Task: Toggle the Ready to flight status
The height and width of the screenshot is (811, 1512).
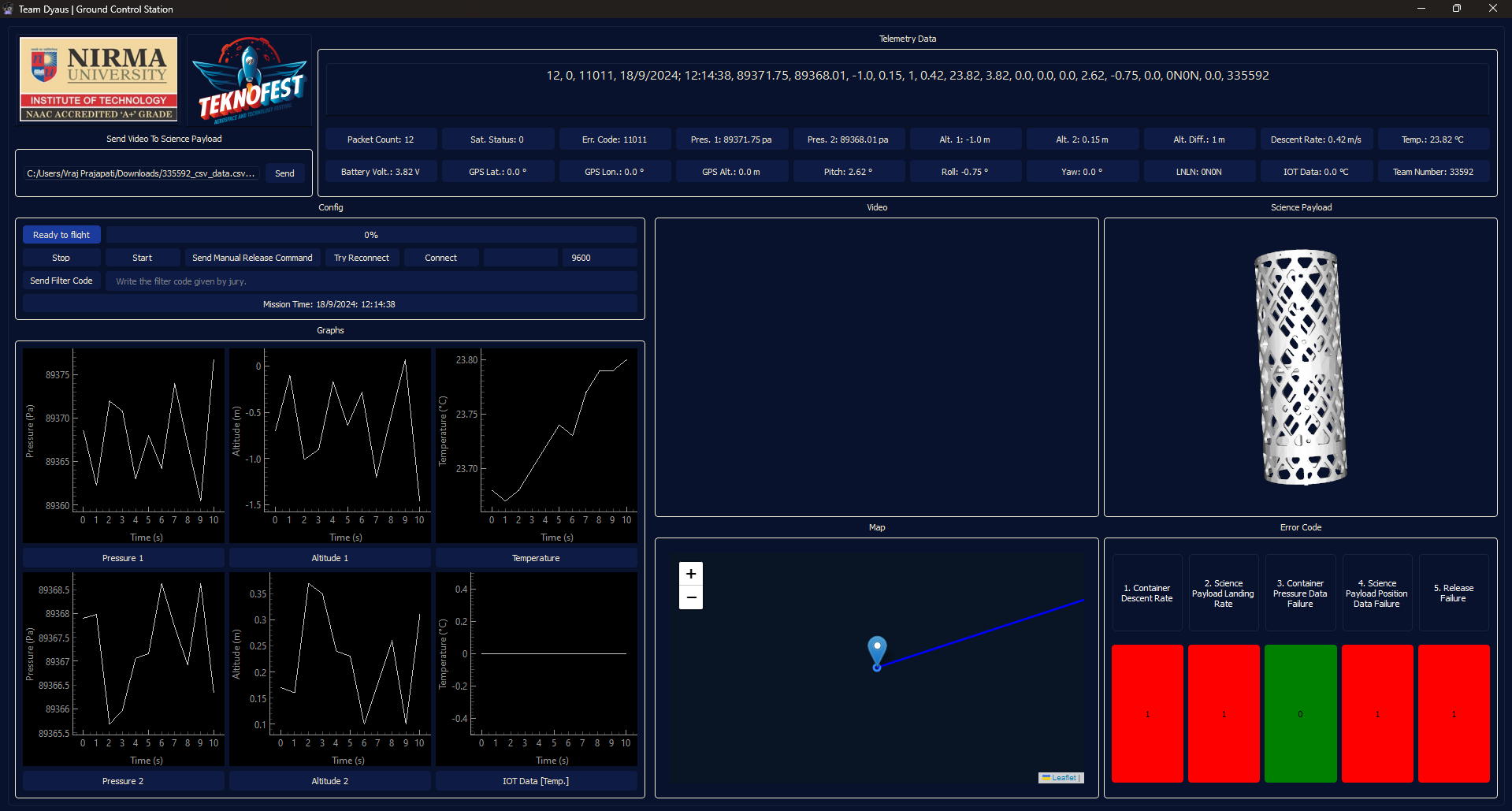Action: tap(61, 234)
